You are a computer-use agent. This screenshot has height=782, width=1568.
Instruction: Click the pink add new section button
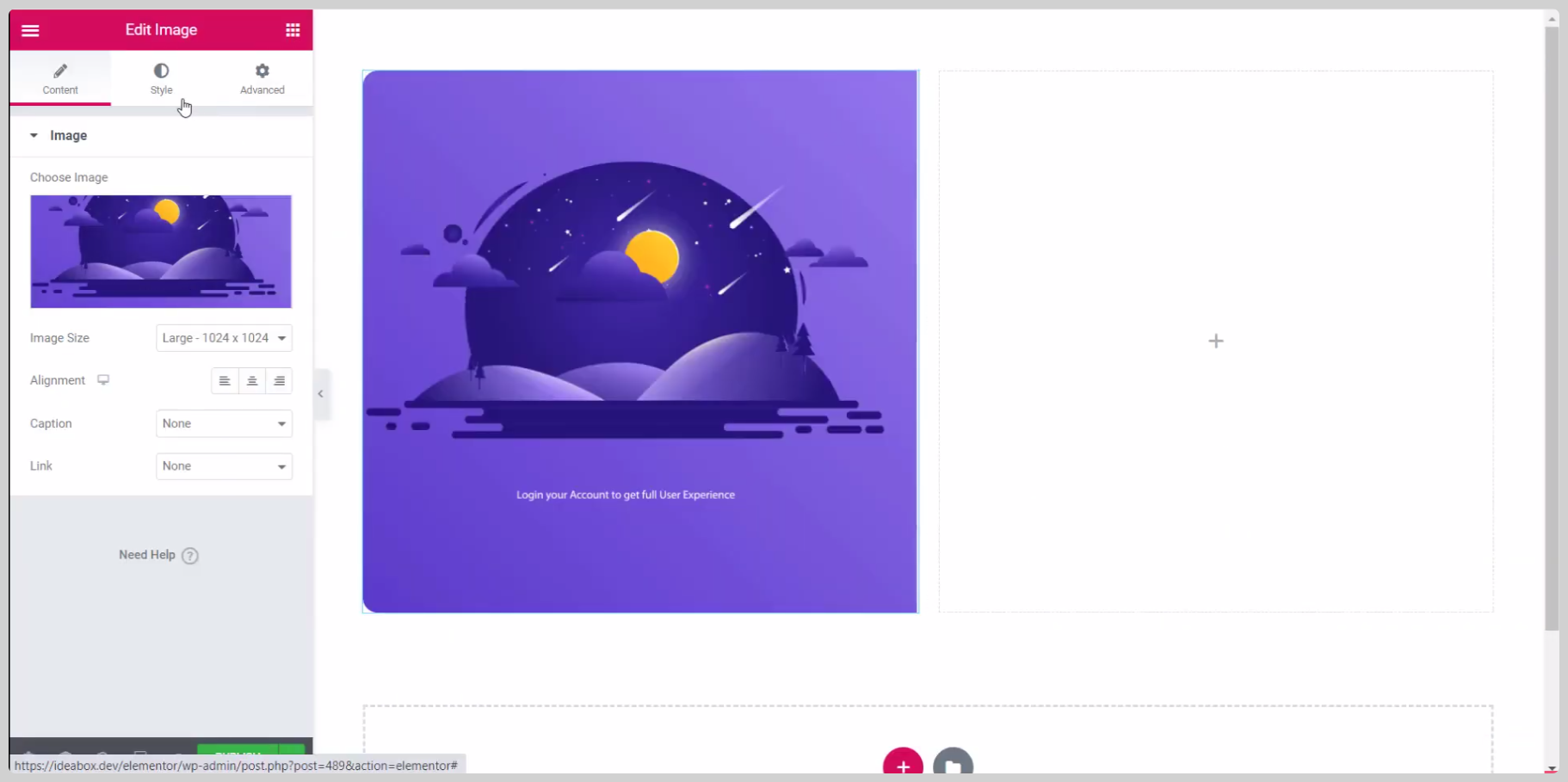(903, 764)
